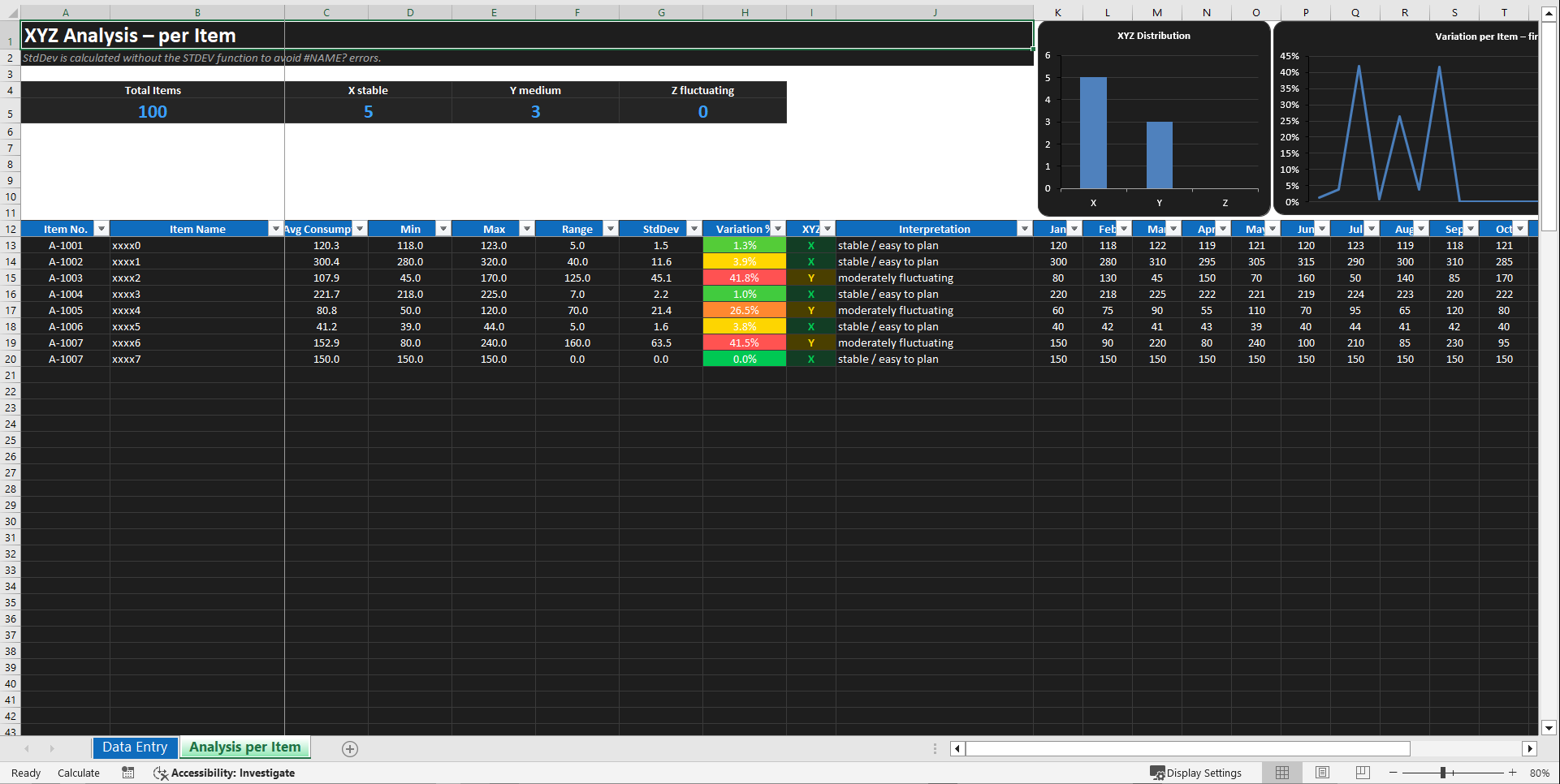Viewport: 1560px width, 784px height.
Task: Open the Range column filter dropdown
Action: pyautogui.click(x=611, y=229)
